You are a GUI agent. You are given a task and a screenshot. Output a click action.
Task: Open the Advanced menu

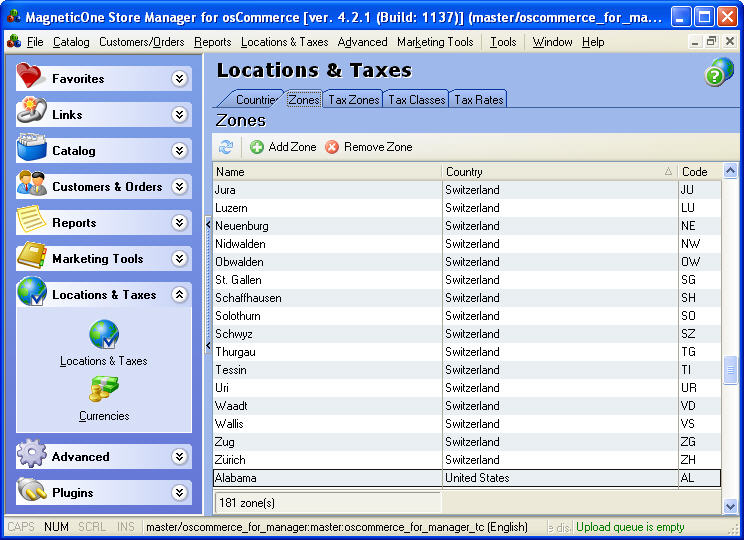(363, 42)
